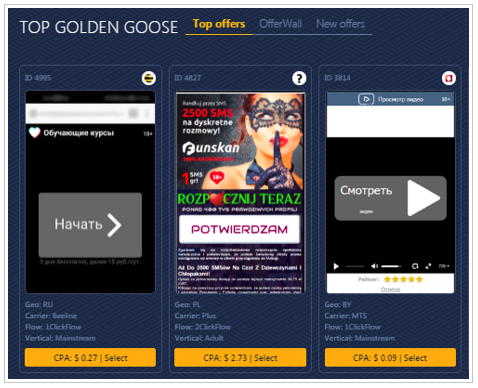Select the CPA $ 0.27 offer
The height and width of the screenshot is (388, 478).
(90, 358)
